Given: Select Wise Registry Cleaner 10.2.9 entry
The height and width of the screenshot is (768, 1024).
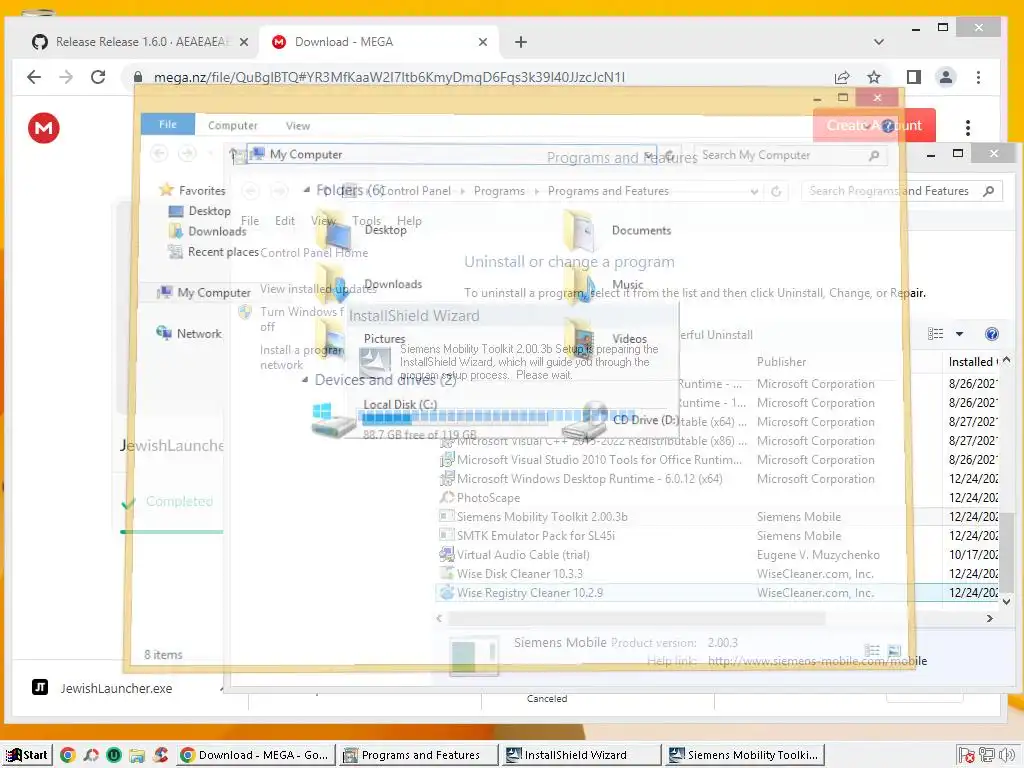Looking at the screenshot, I should pos(717,592).
